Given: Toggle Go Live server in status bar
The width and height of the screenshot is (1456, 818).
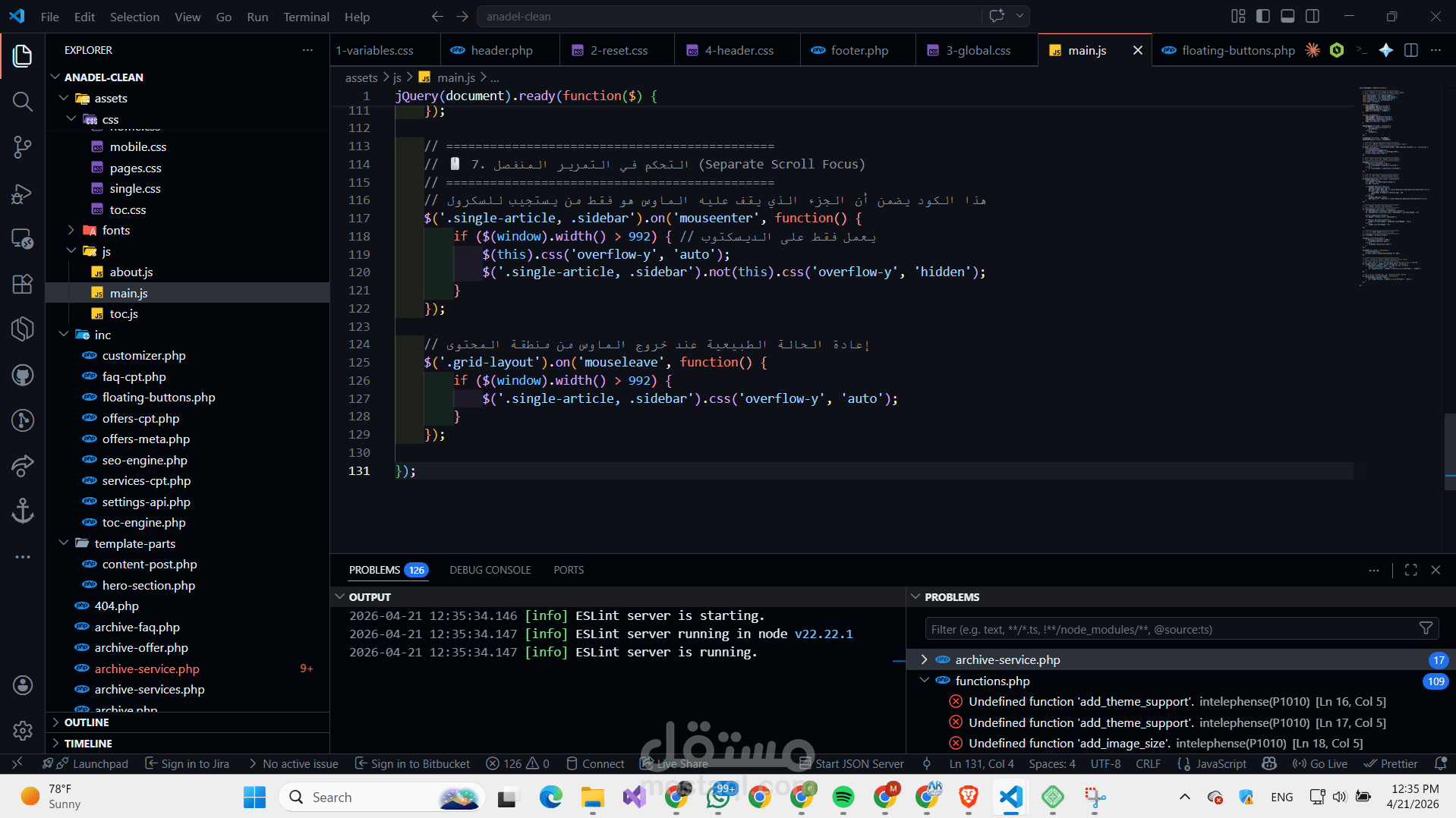Looking at the screenshot, I should (x=1320, y=763).
